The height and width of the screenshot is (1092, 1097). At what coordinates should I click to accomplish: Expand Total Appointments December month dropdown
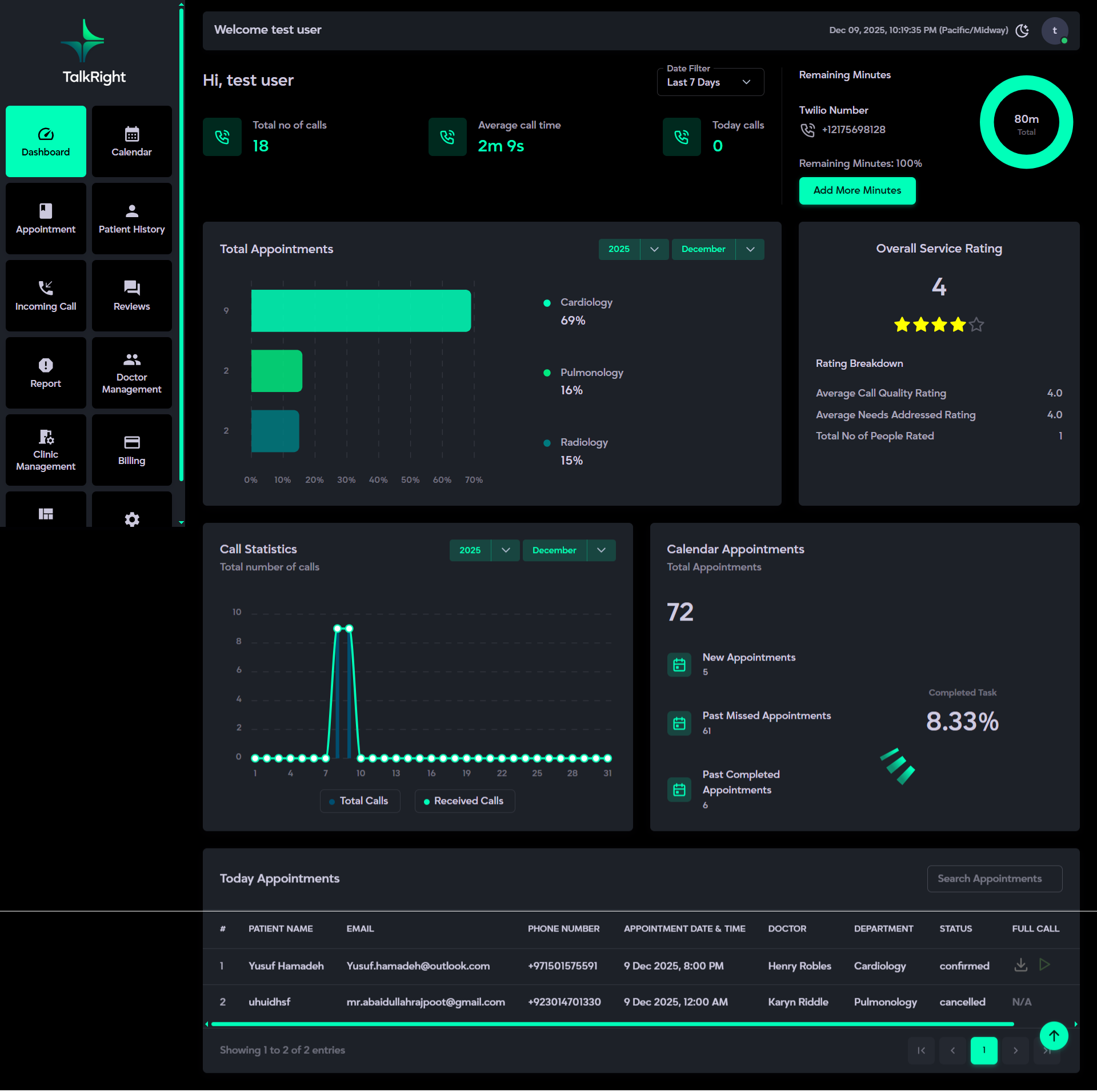pyautogui.click(x=750, y=249)
